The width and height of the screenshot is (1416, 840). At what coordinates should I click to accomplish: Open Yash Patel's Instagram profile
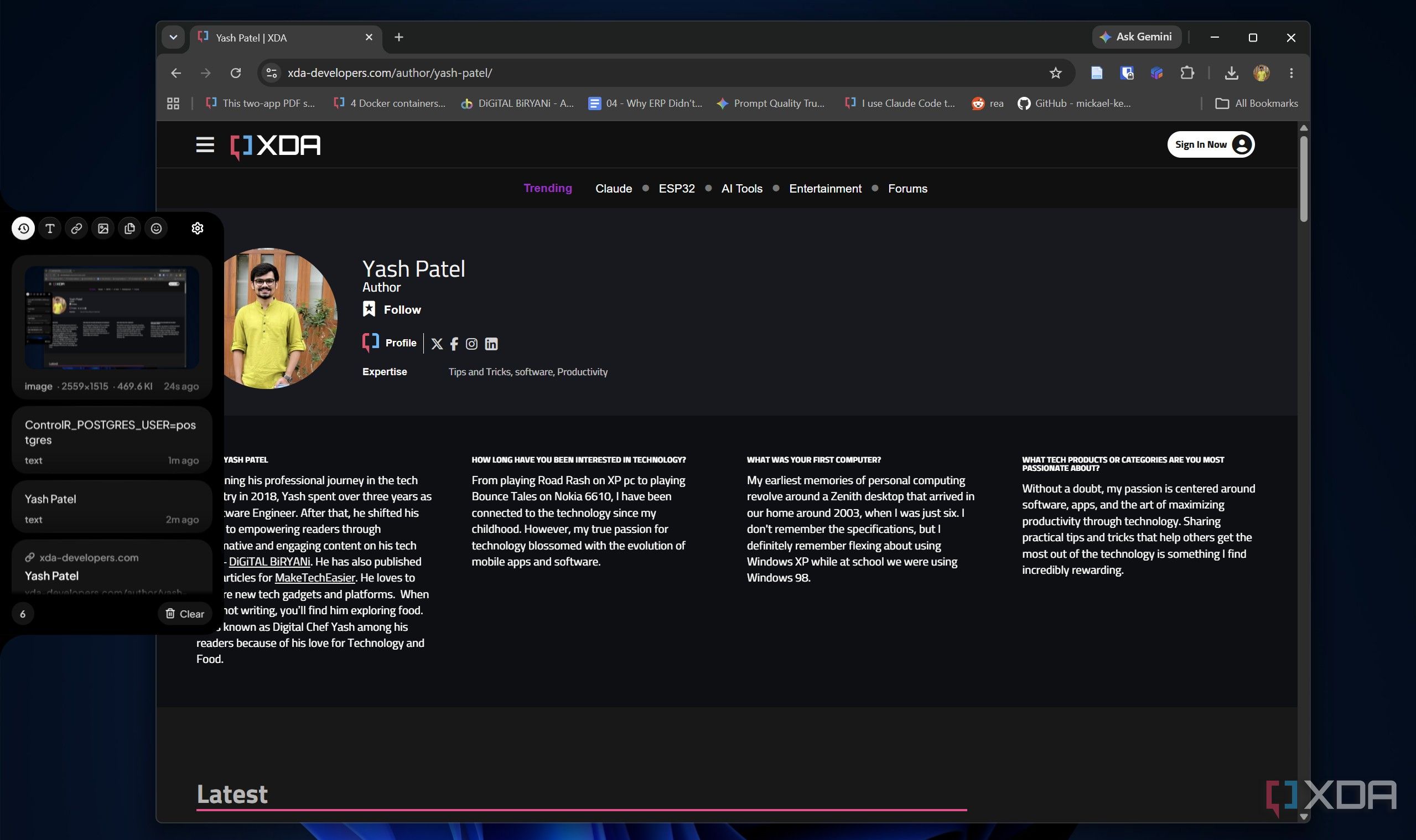pos(471,344)
